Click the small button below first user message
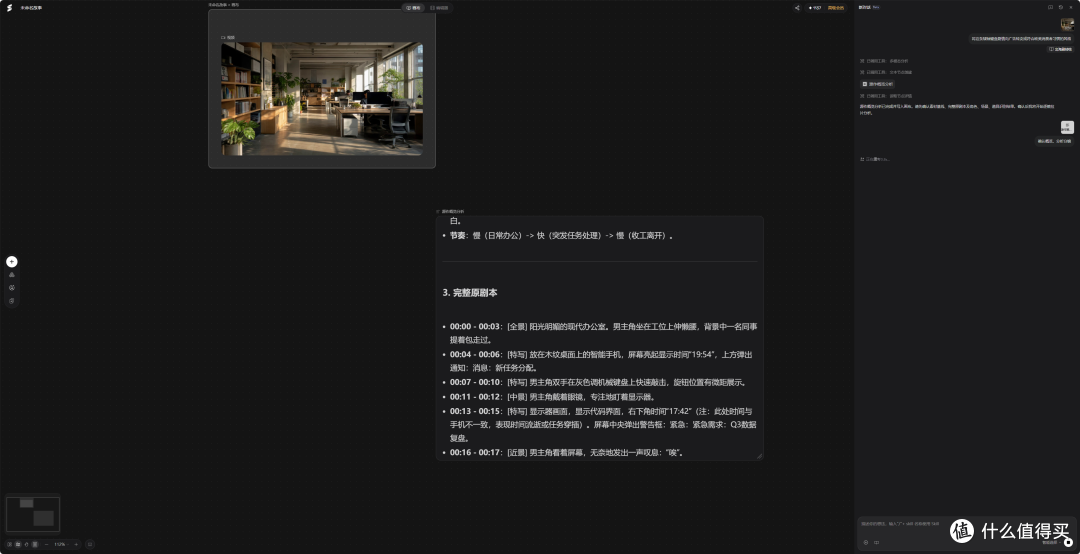Viewport: 1080px width, 554px height. coord(1060,50)
